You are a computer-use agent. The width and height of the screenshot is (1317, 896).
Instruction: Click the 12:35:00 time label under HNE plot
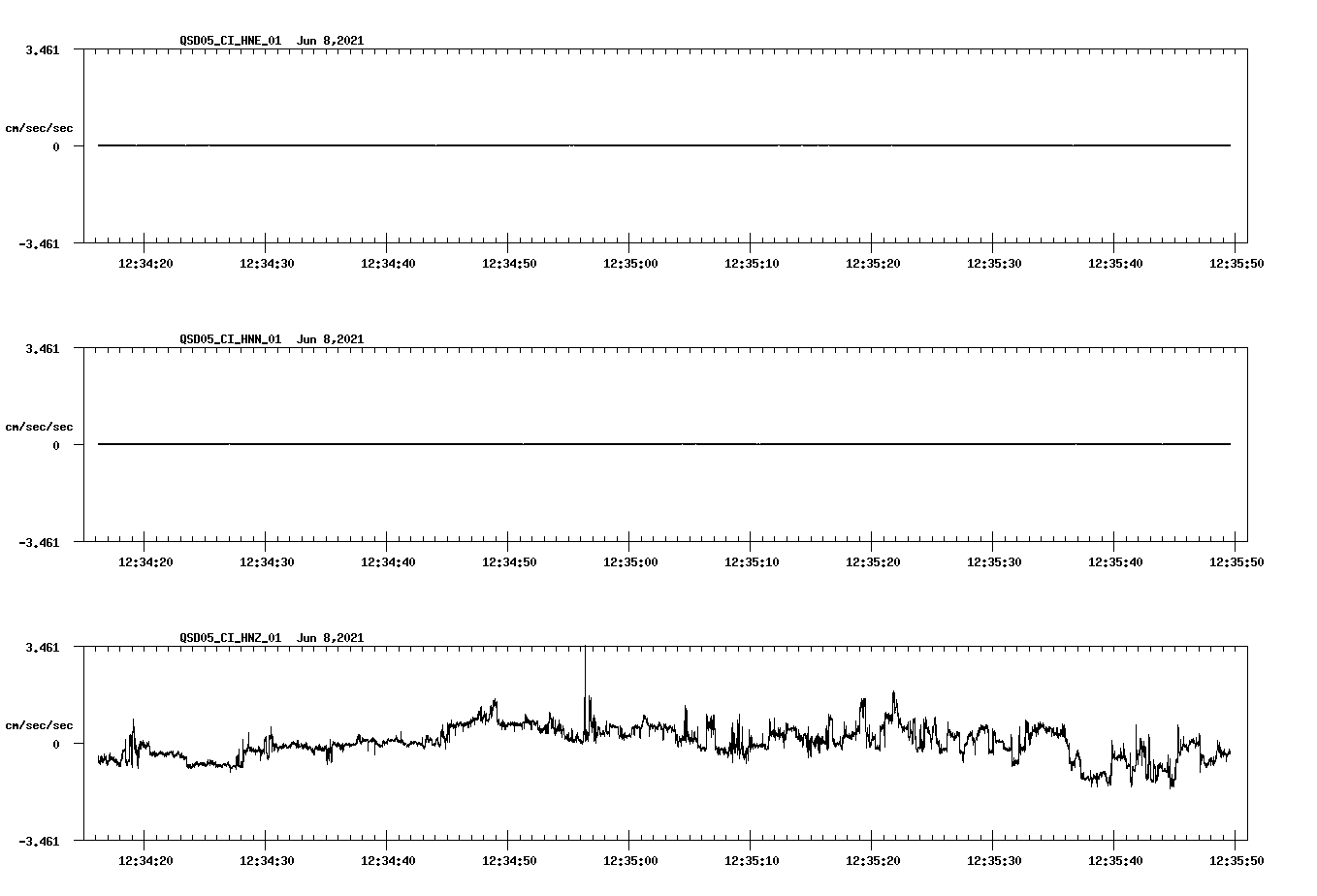click(x=630, y=263)
